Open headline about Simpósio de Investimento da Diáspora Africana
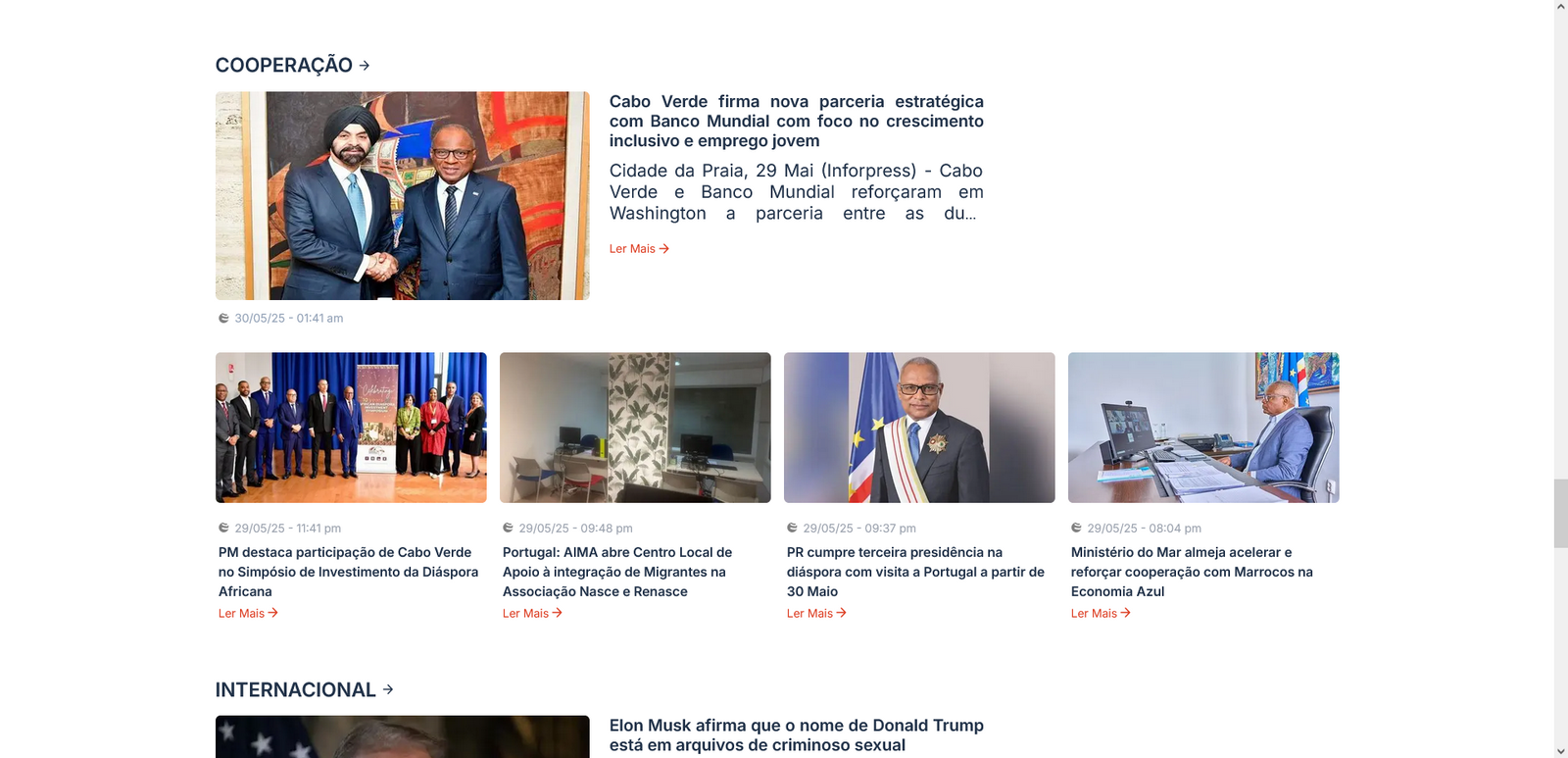This screenshot has width=1568, height=758. (349, 572)
